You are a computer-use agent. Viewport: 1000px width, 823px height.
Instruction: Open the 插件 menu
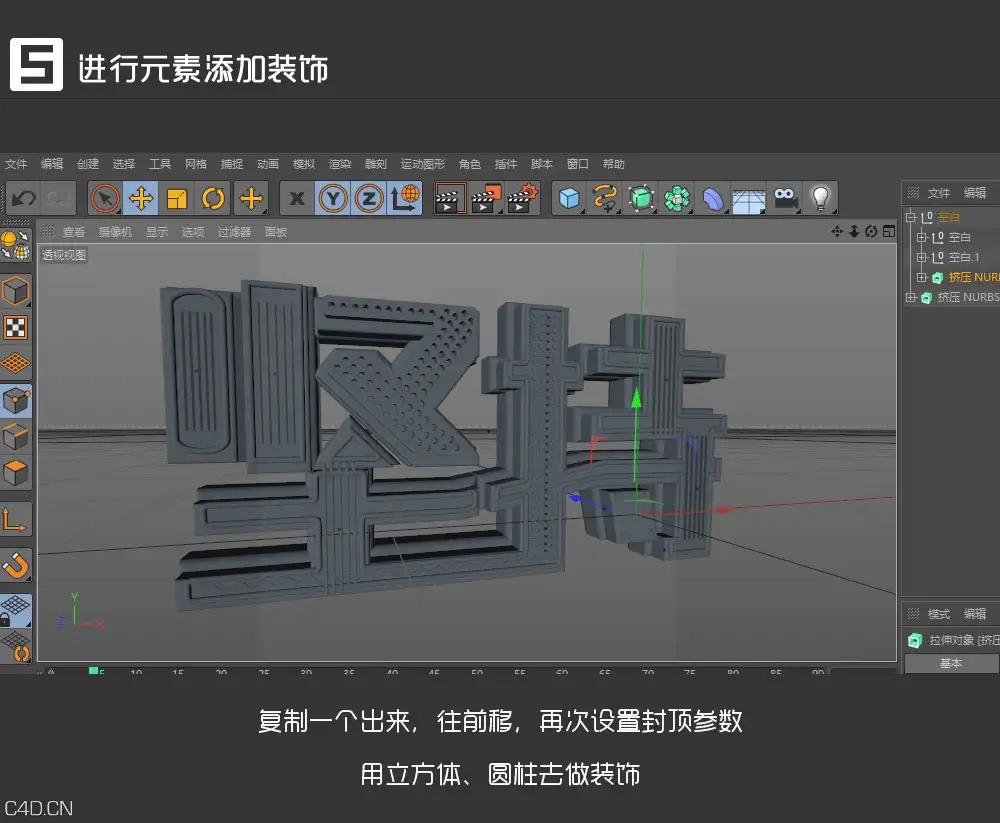506,164
